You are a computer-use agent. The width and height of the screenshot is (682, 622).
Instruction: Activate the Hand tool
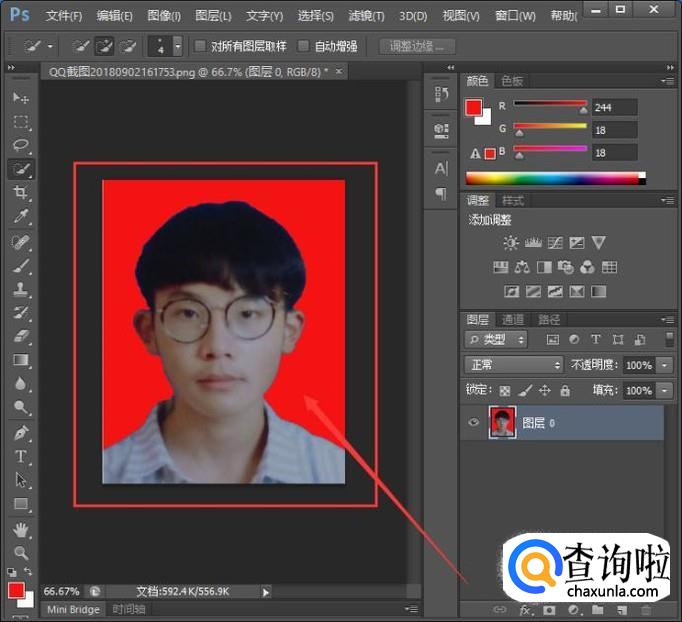click(x=21, y=529)
